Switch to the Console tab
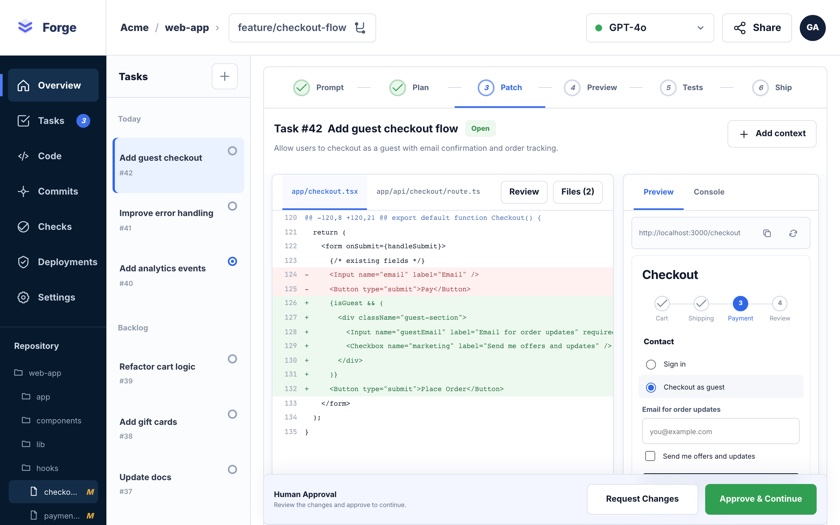840x525 pixels. pyautogui.click(x=709, y=192)
